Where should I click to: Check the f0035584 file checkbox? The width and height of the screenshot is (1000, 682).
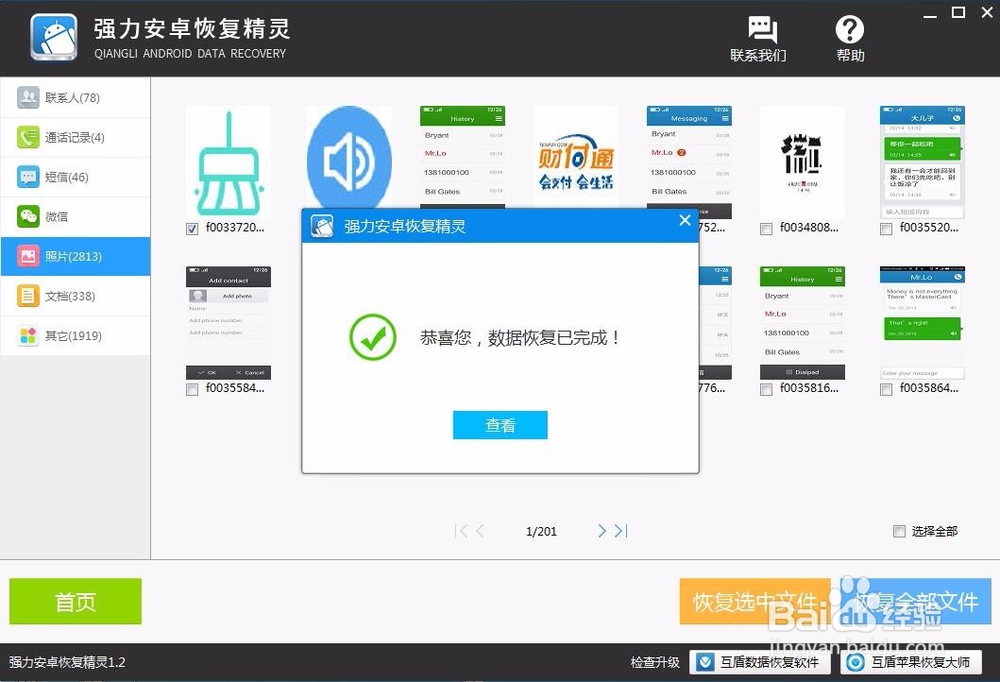(x=191, y=389)
